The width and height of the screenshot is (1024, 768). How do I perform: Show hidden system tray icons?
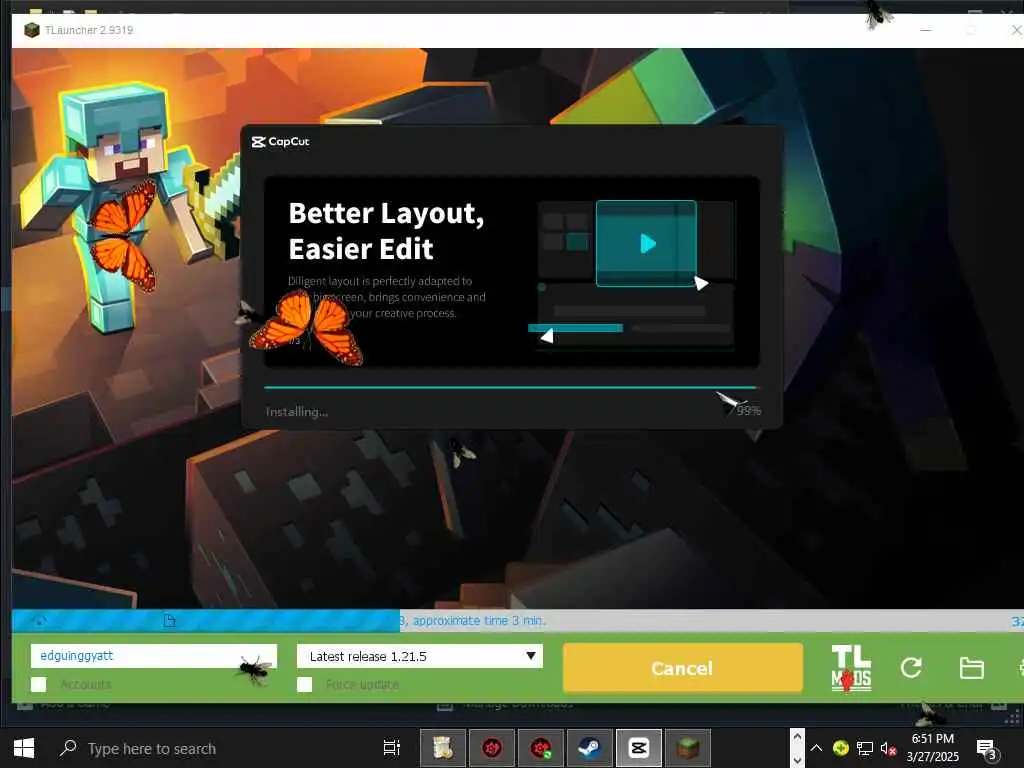(x=816, y=748)
